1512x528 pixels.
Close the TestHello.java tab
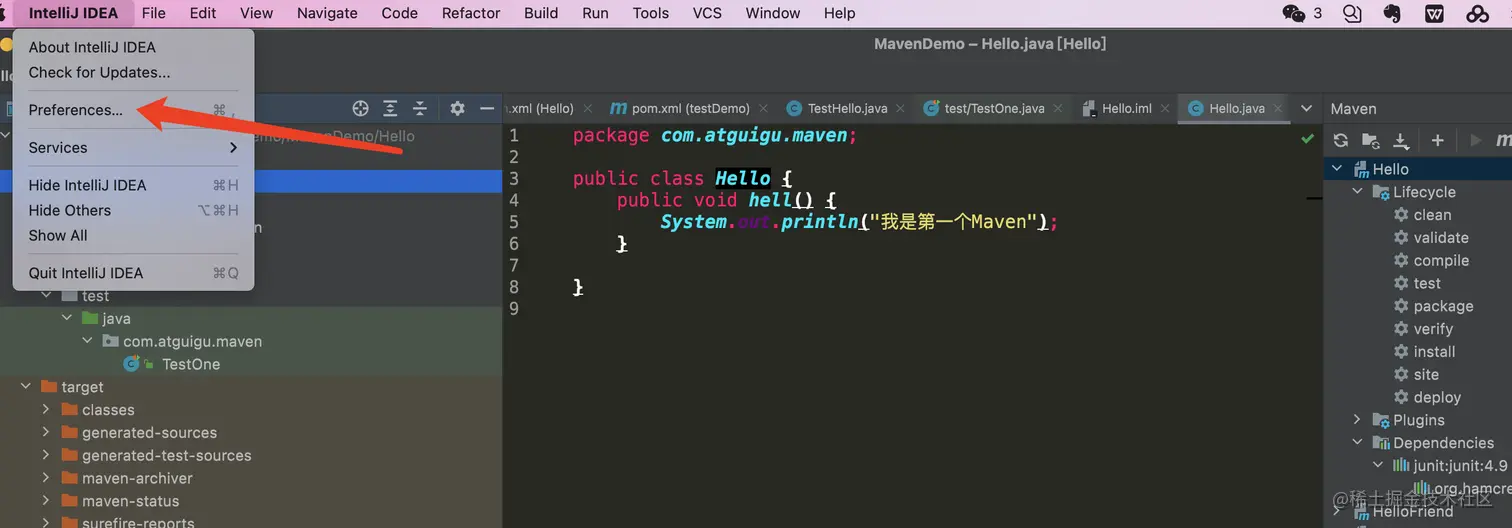tap(901, 109)
